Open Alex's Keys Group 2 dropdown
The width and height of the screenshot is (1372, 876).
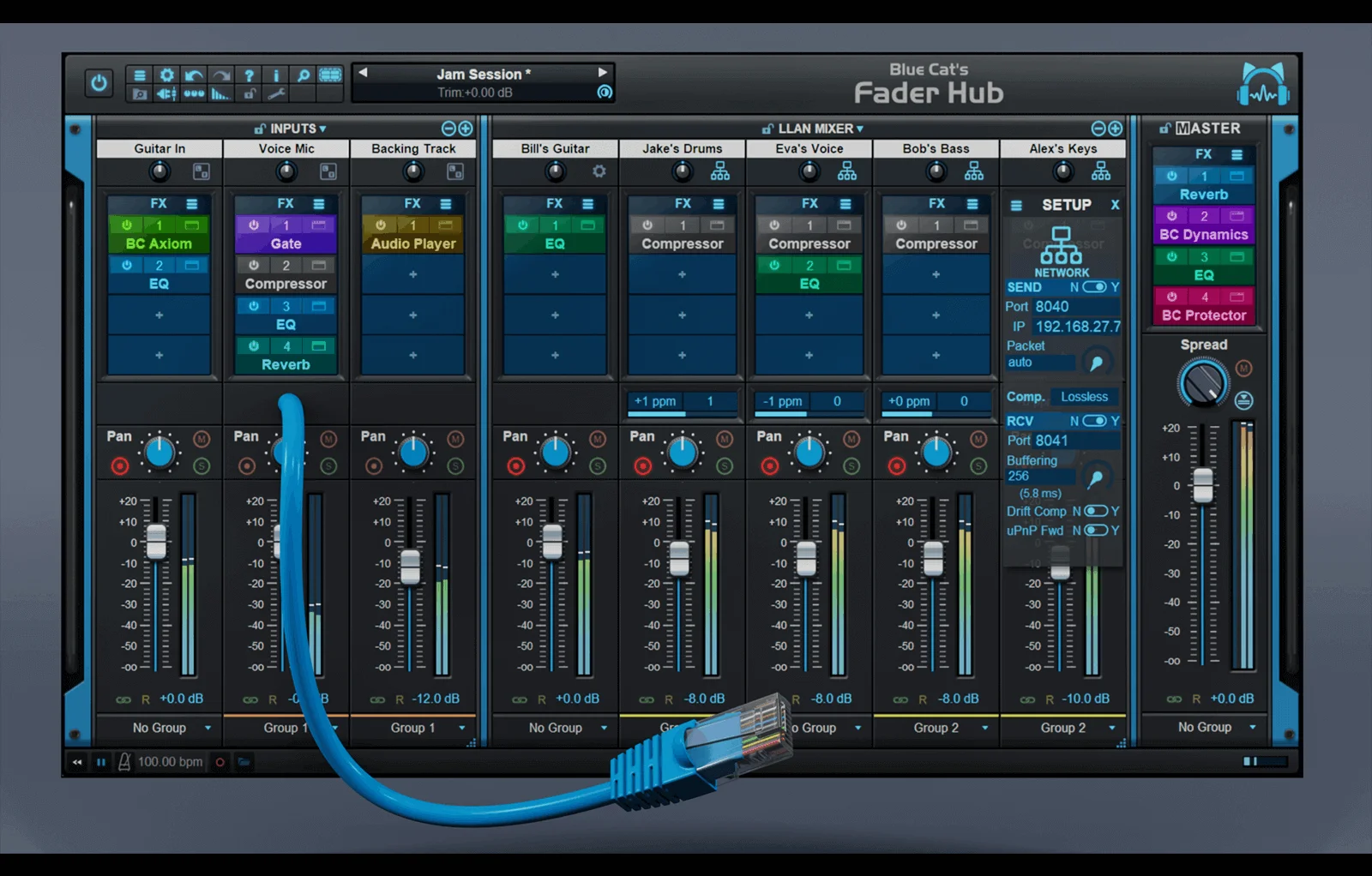point(1063,728)
